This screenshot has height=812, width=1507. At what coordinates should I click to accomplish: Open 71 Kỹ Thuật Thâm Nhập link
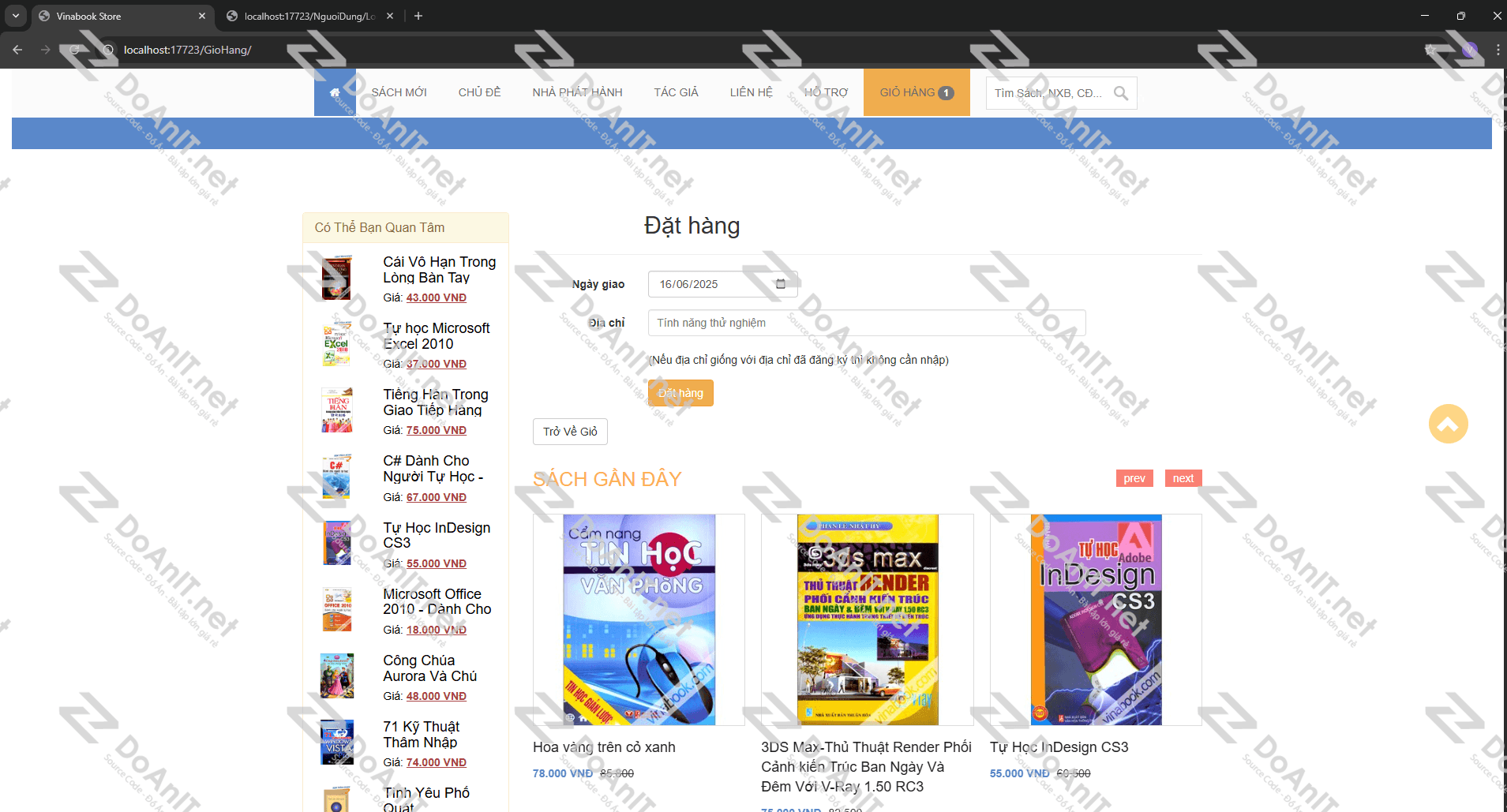pyautogui.click(x=422, y=735)
